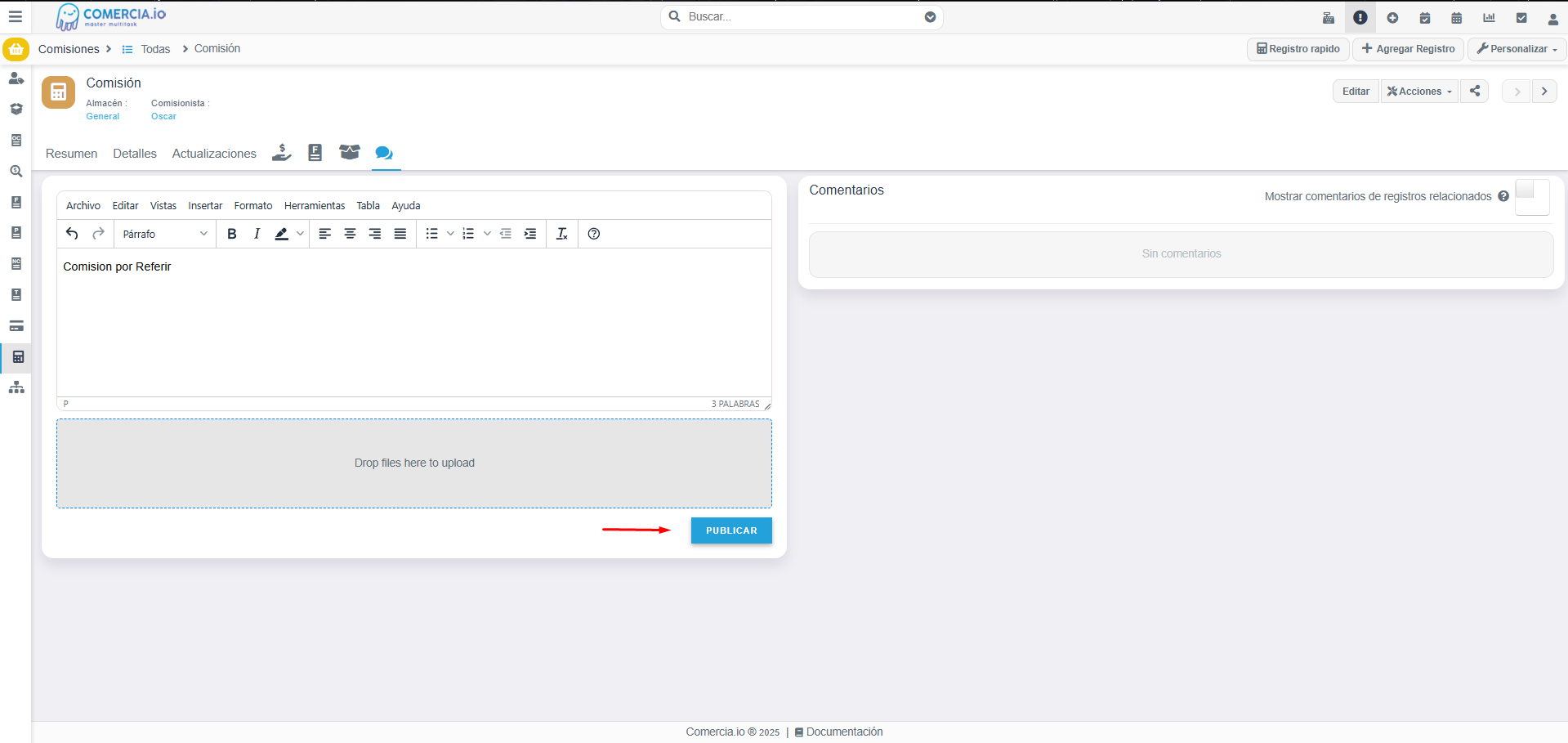This screenshot has height=743, width=1568.
Task: Undo the last editor change
Action: (x=72, y=234)
